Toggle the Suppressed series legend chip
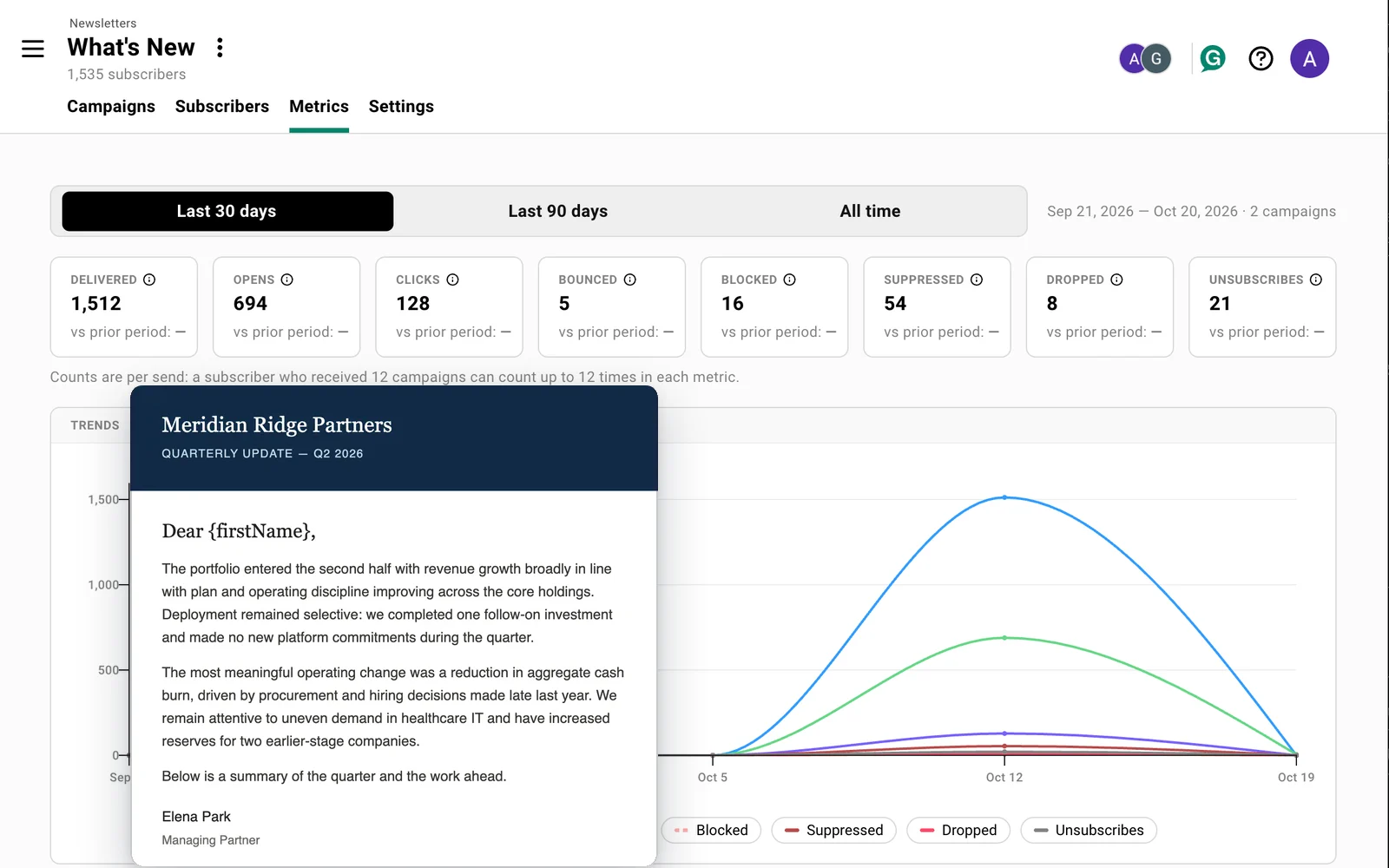 [x=833, y=830]
